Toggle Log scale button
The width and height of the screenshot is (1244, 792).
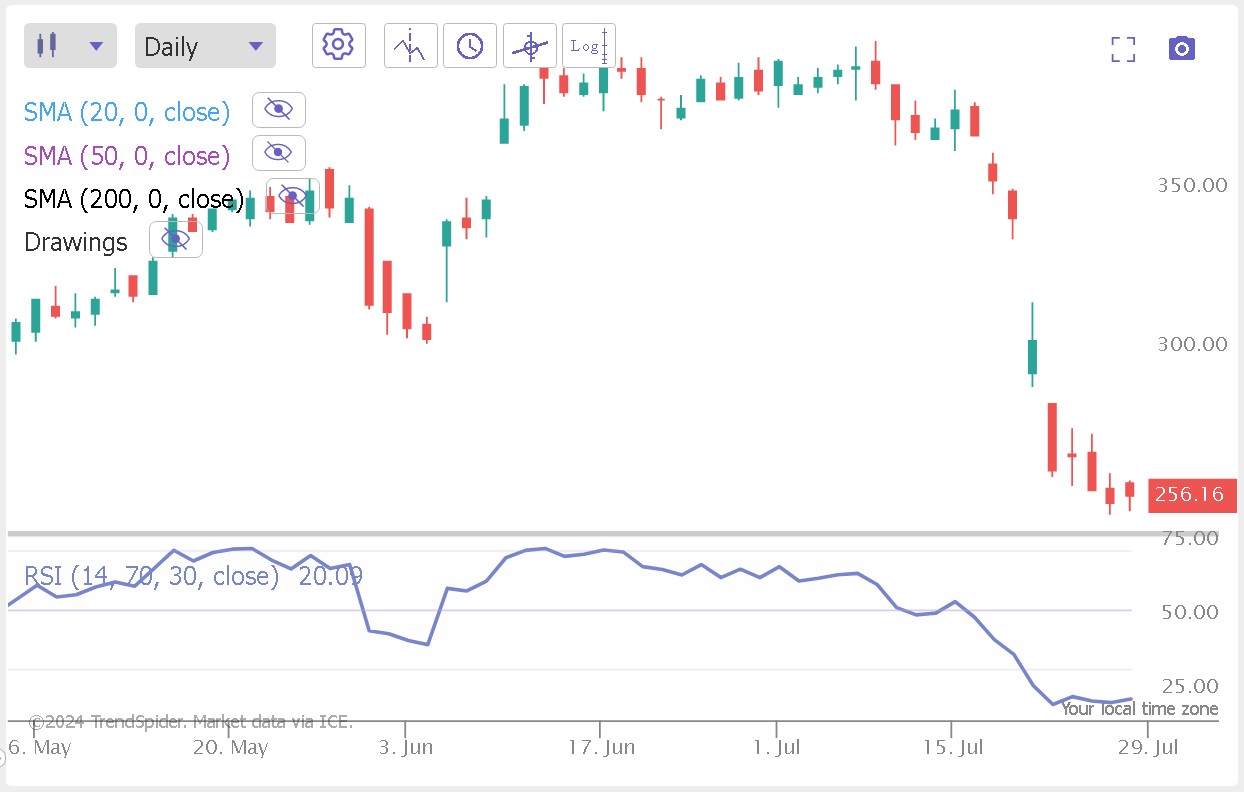[588, 45]
